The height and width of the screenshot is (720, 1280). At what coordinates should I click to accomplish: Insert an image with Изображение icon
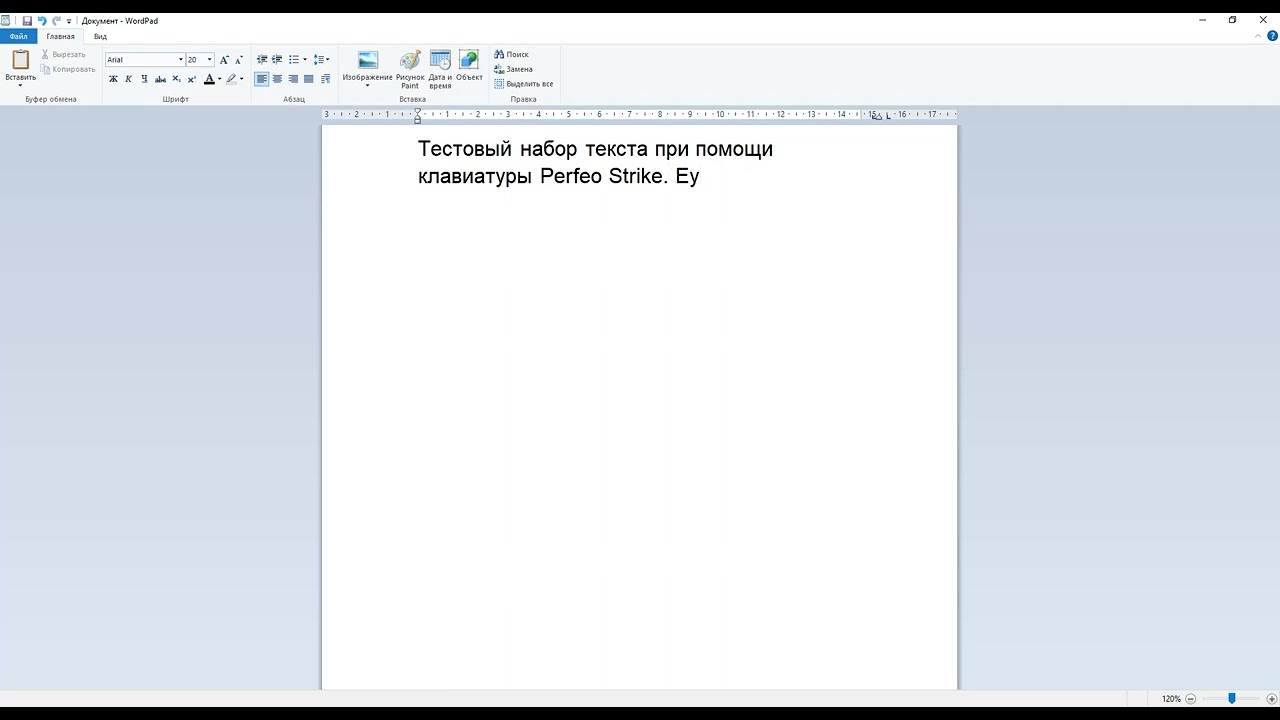point(368,60)
